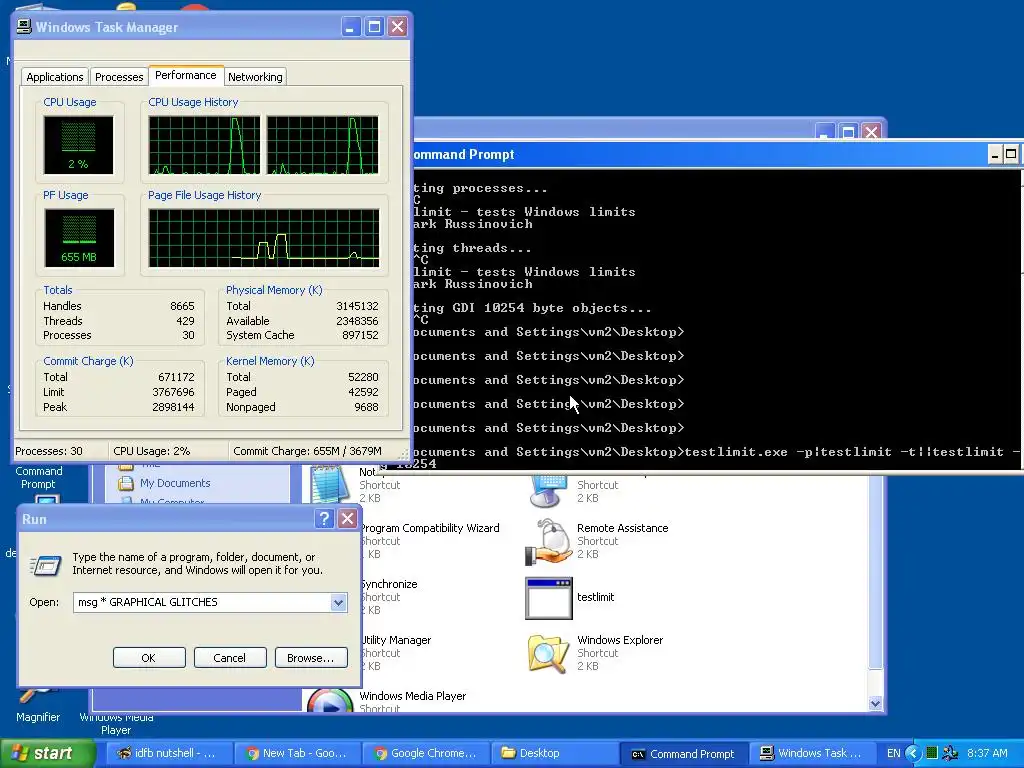Click the Start button
Screen dimensions: 1024x768
point(47,754)
